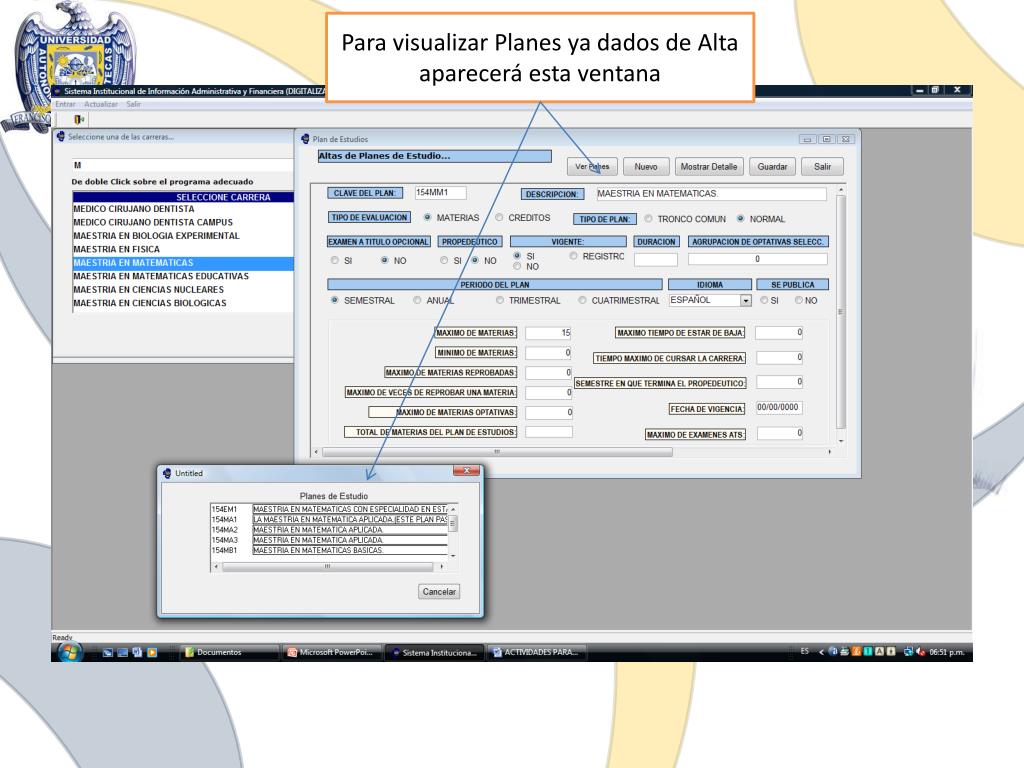The height and width of the screenshot is (768, 1024).
Task: Click the orange media player quick-launch icon
Action: [x=152, y=652]
